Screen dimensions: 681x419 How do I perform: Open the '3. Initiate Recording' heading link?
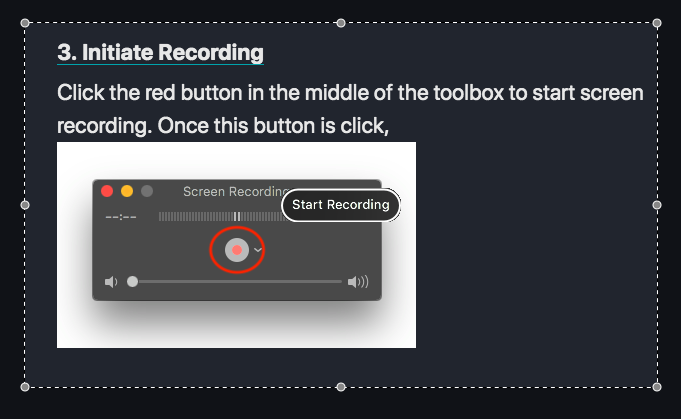pyautogui.click(x=160, y=53)
